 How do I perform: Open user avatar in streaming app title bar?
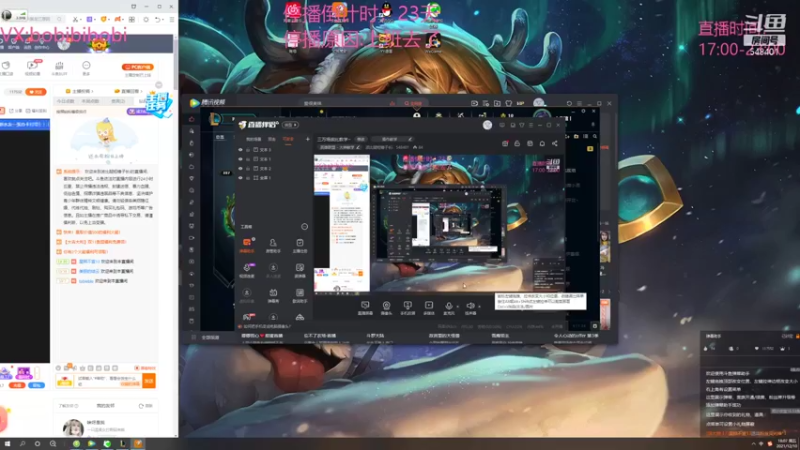487,125
